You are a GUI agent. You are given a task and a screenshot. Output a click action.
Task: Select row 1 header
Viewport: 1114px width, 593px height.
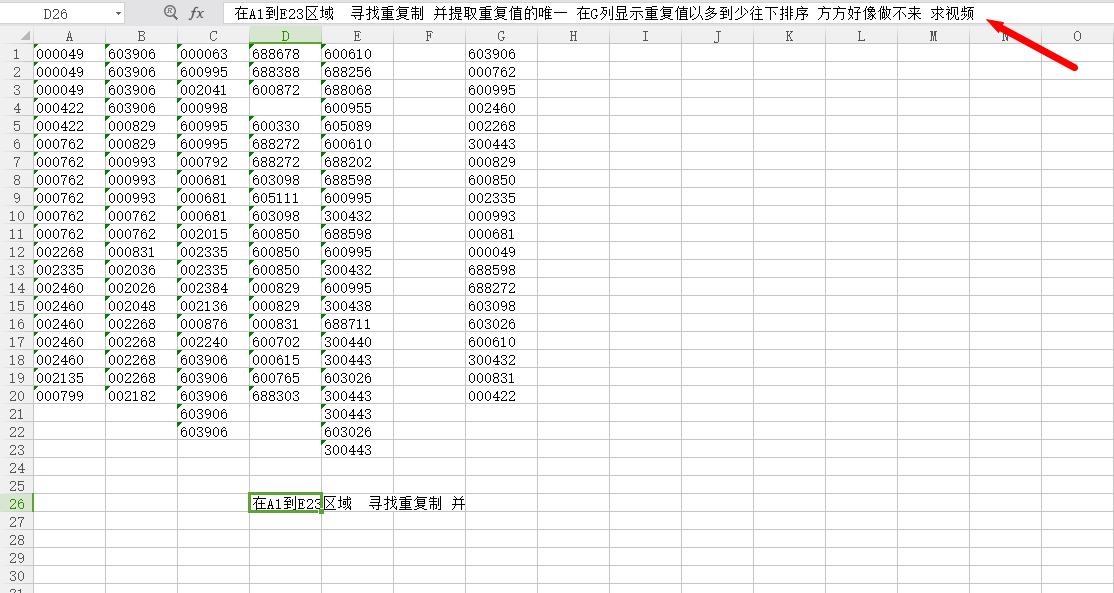click(17, 54)
